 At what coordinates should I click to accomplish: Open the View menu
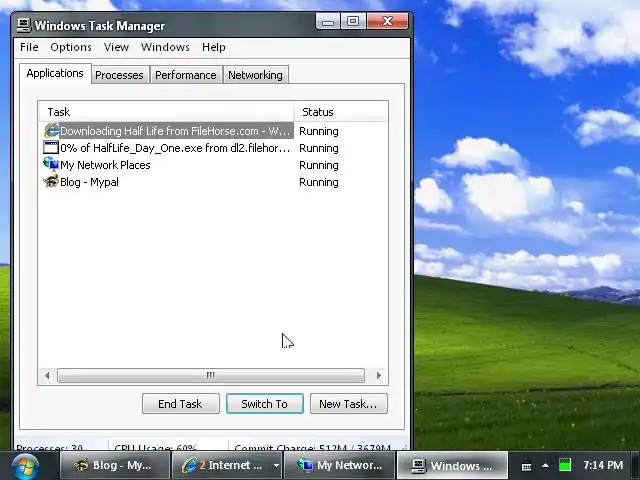click(116, 47)
